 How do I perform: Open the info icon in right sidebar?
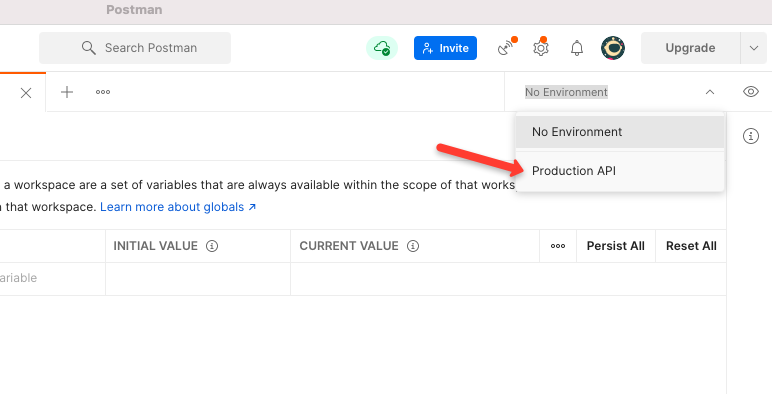[x=751, y=136]
